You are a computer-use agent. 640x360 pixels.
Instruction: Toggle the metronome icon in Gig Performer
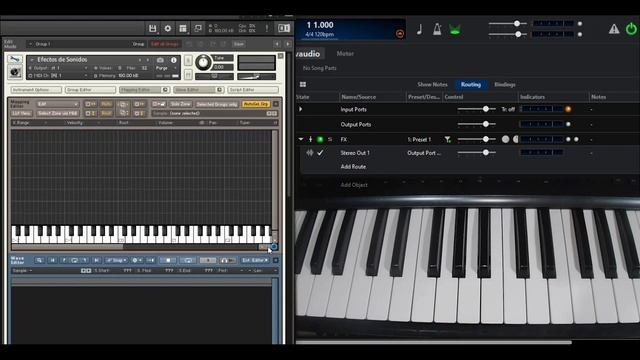pyautogui.click(x=437, y=29)
